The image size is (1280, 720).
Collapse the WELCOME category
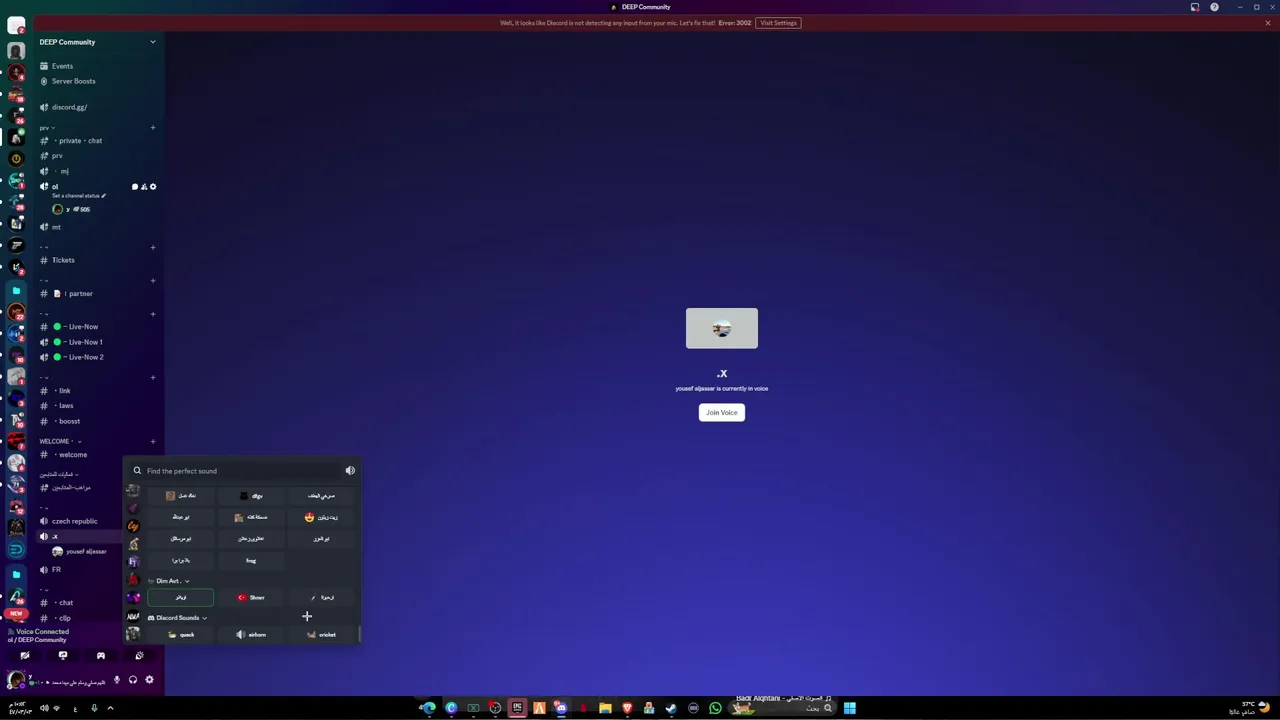coord(60,441)
